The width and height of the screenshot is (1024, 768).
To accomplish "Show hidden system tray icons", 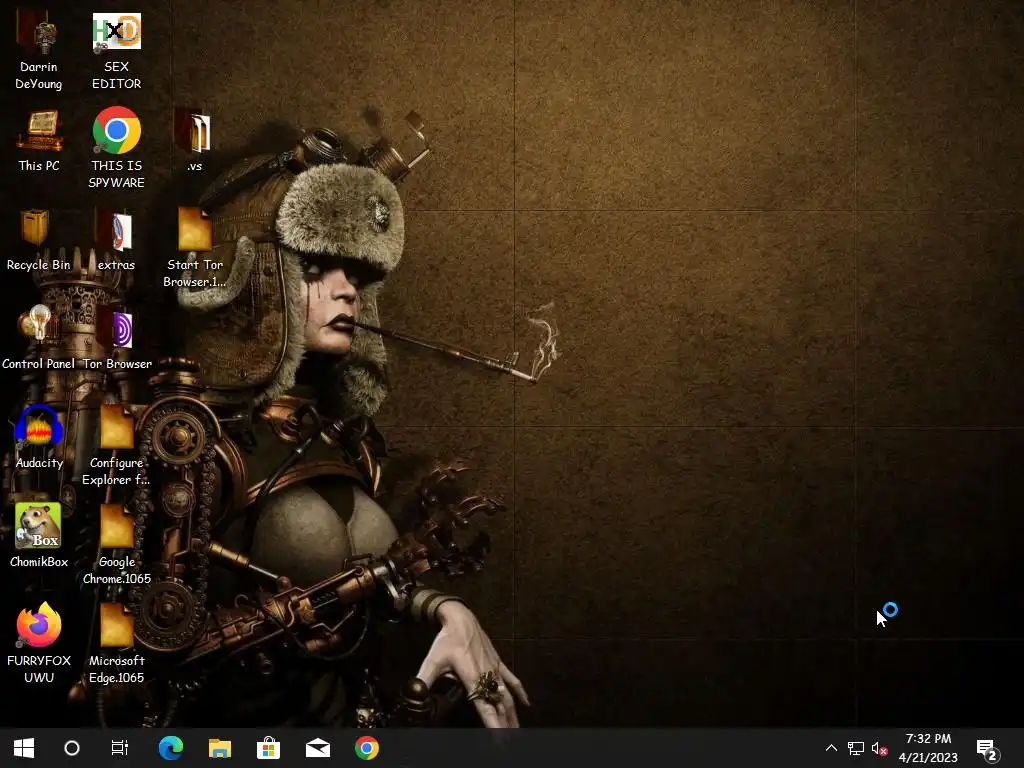I will 831,748.
